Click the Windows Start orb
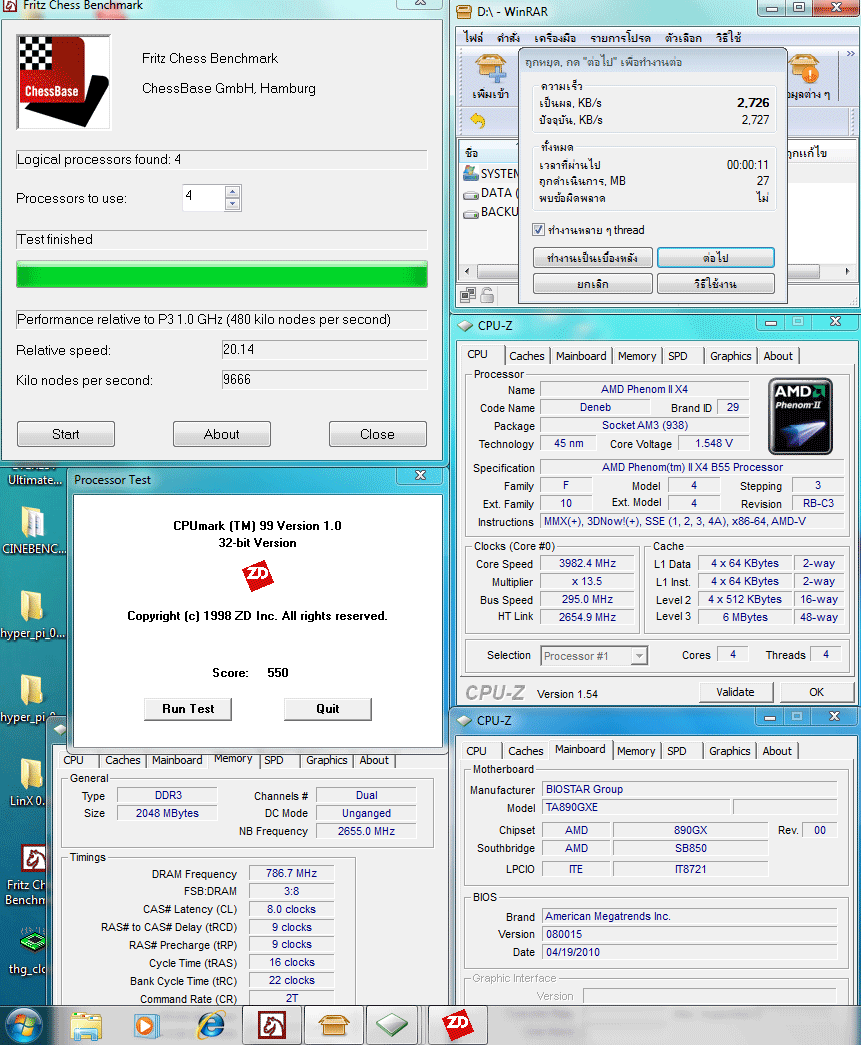Screen dimensions: 861x1045 [24, 1025]
